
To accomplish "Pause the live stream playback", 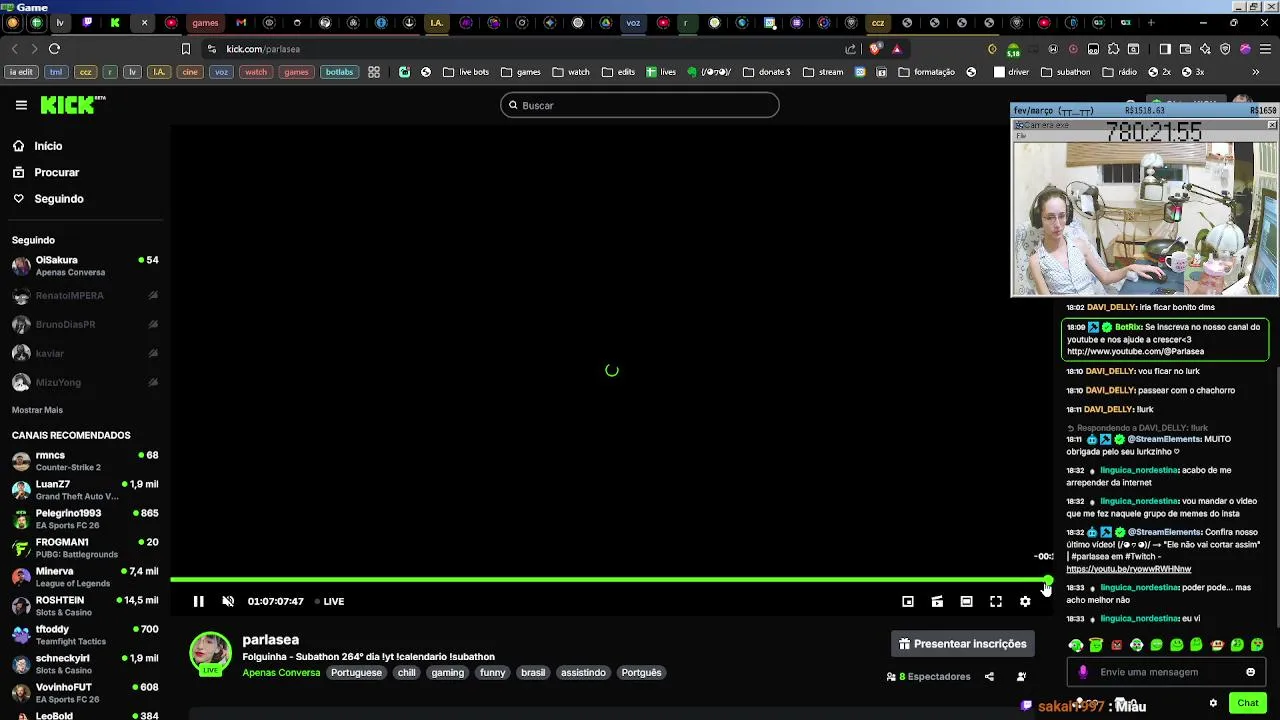I will tap(198, 601).
